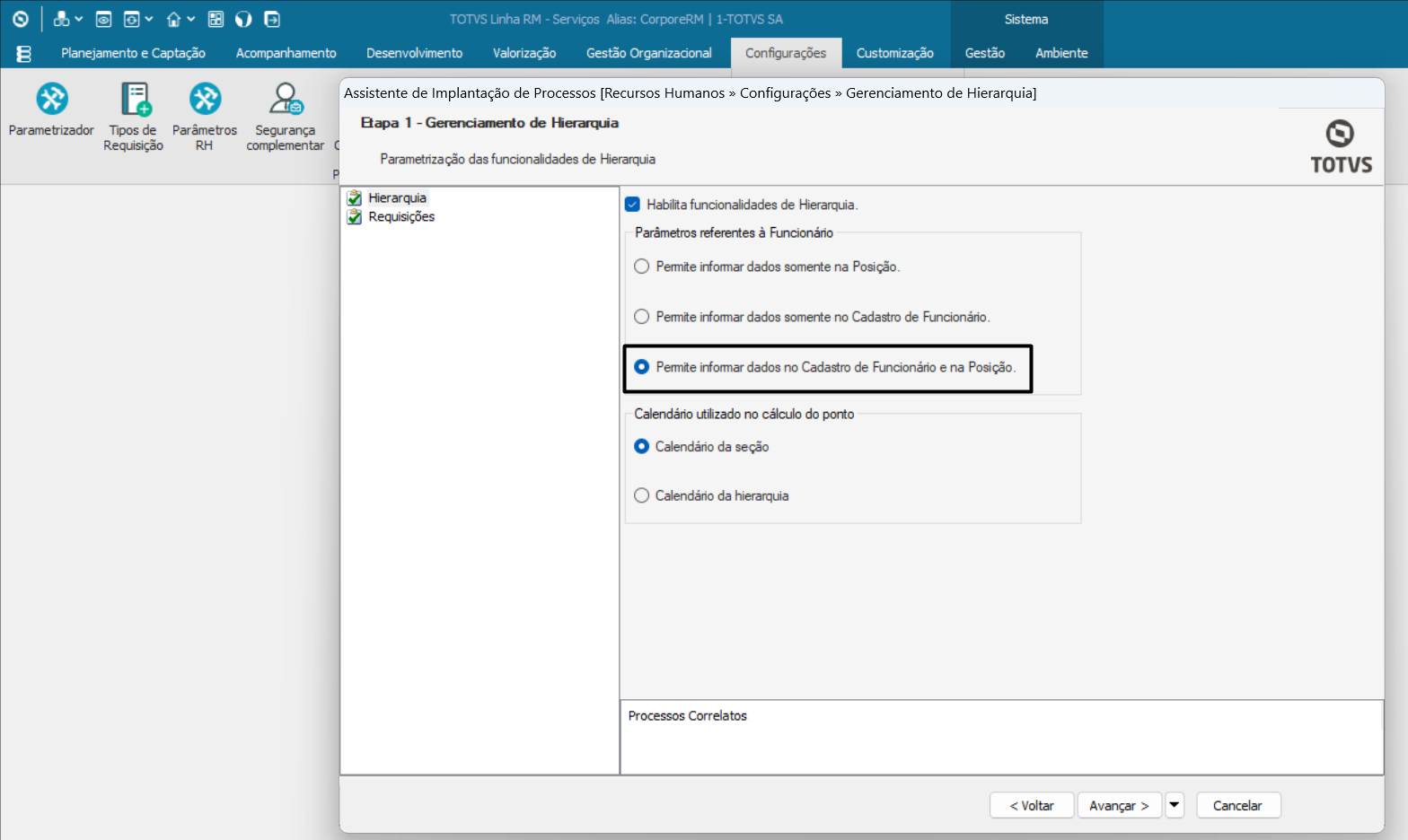Expand the refresh window dropdown arrow
This screenshot has width=1408, height=840.
pos(148,19)
